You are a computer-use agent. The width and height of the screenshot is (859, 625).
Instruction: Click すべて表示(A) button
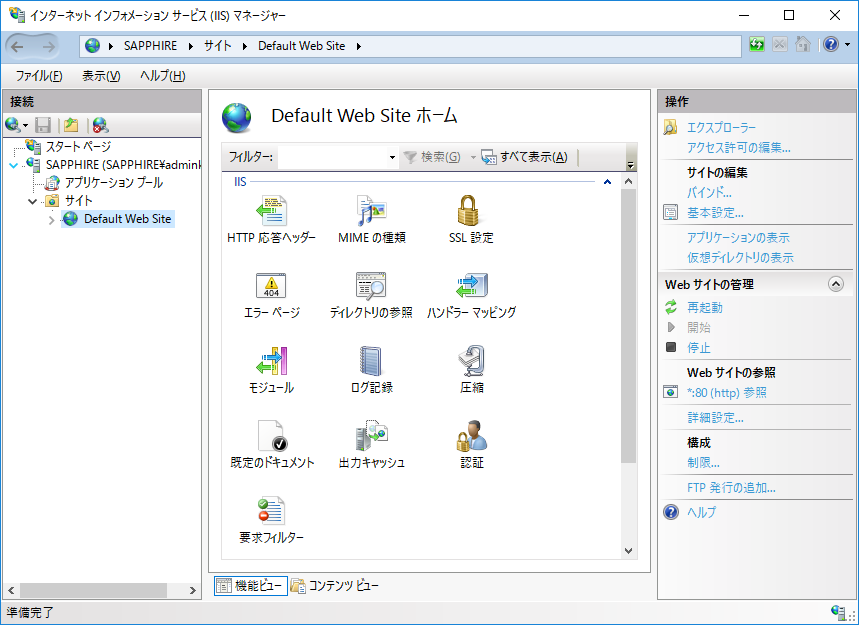pos(524,157)
